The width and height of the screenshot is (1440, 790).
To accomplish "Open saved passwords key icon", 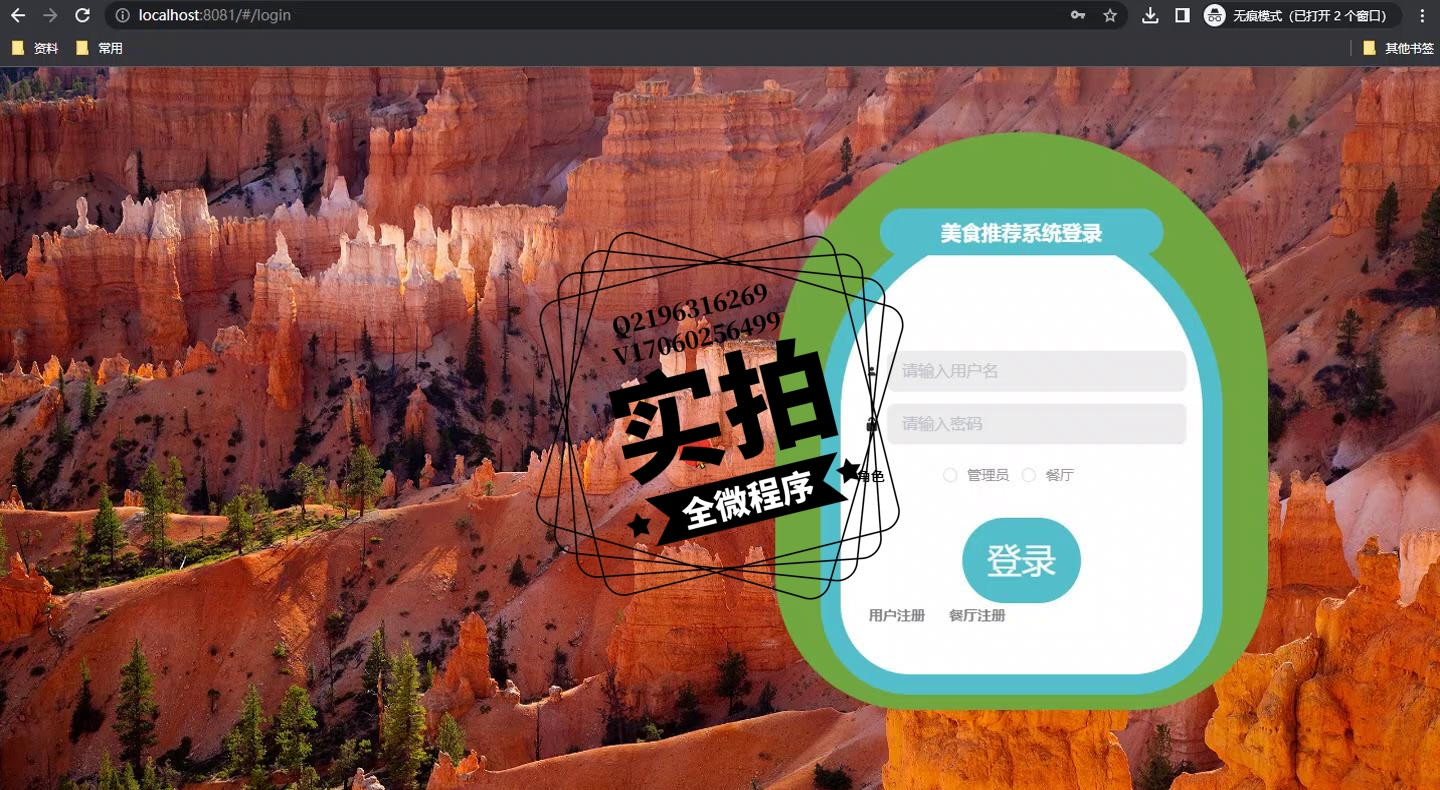I will click(1078, 16).
